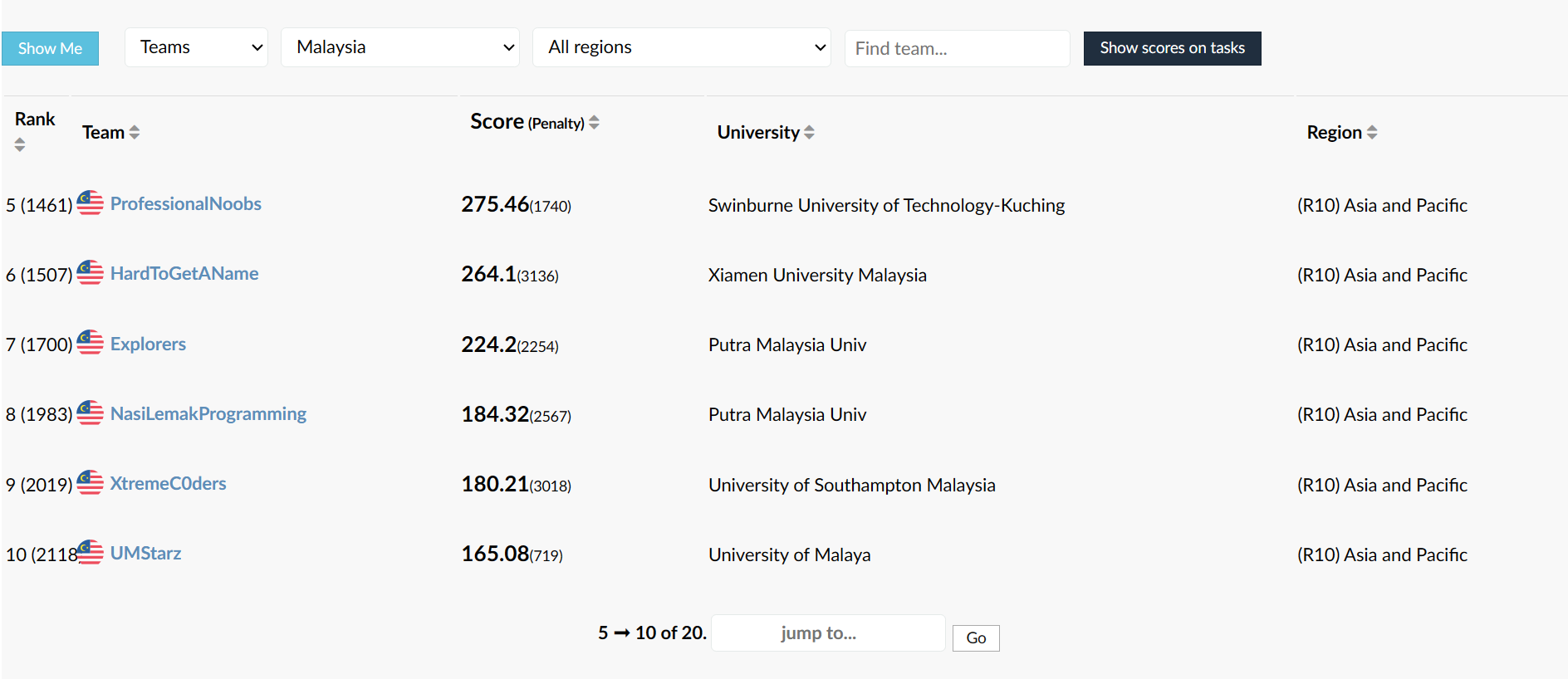Select Putra Malaysia Univ in NasiLemakProgramming row
The height and width of the screenshot is (679, 1568).
click(787, 414)
